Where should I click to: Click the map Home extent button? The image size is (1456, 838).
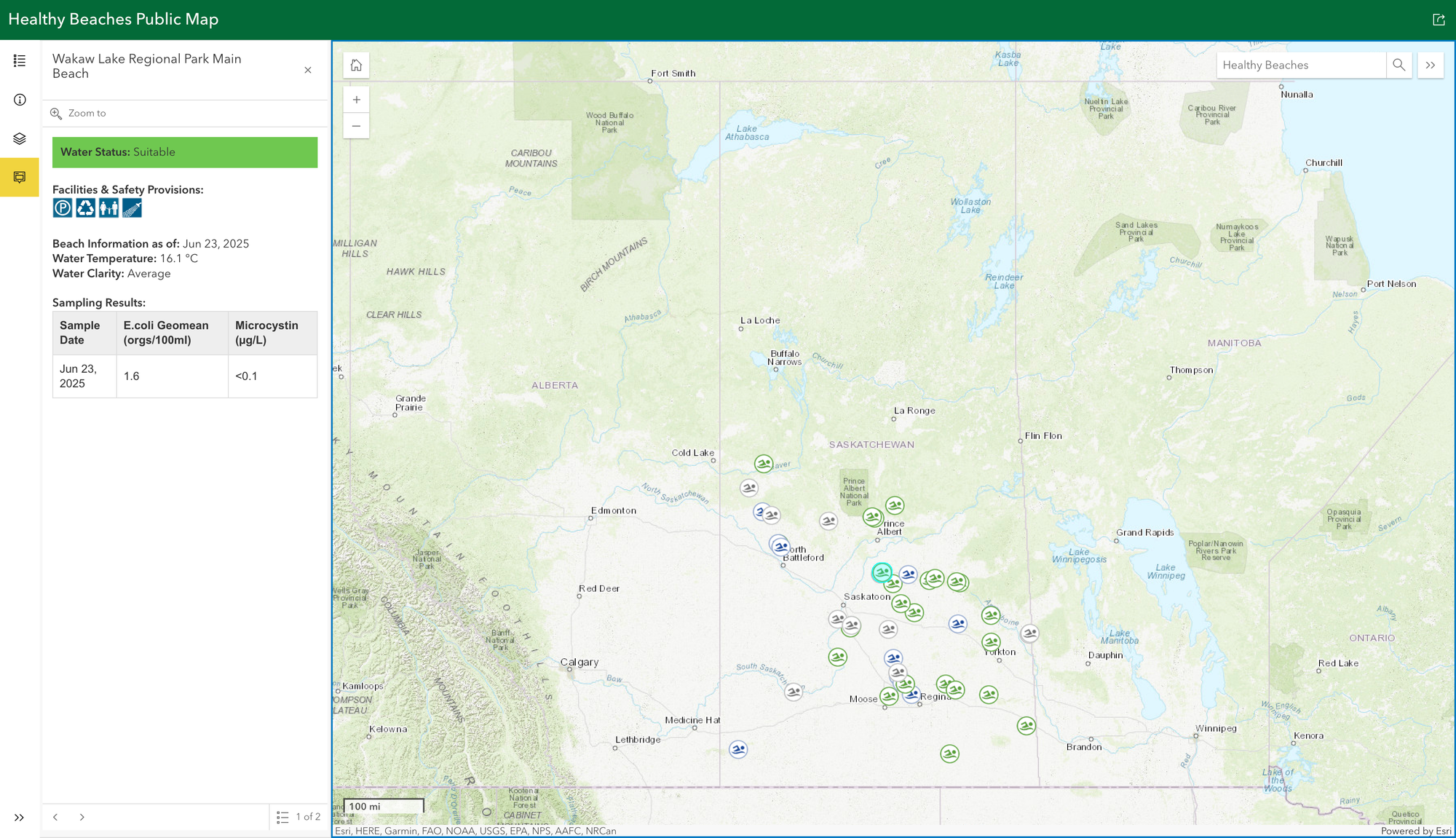[356, 66]
